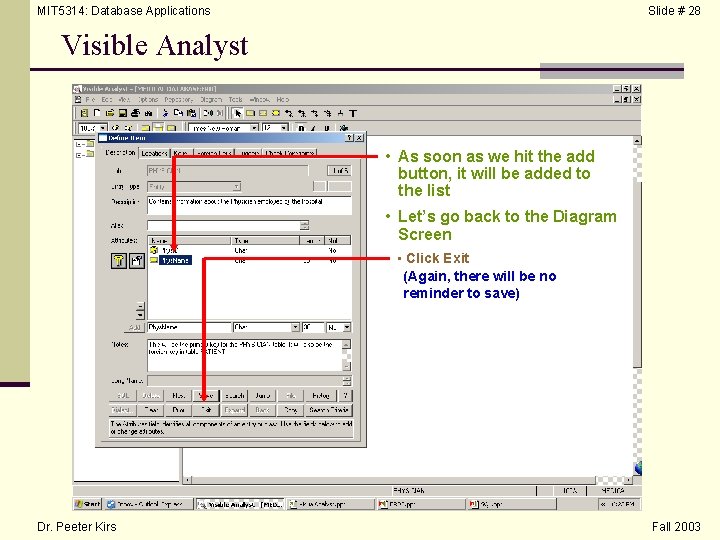Select the first key attribute row
Viewport: 720px width, 540px height.
(x=249, y=250)
